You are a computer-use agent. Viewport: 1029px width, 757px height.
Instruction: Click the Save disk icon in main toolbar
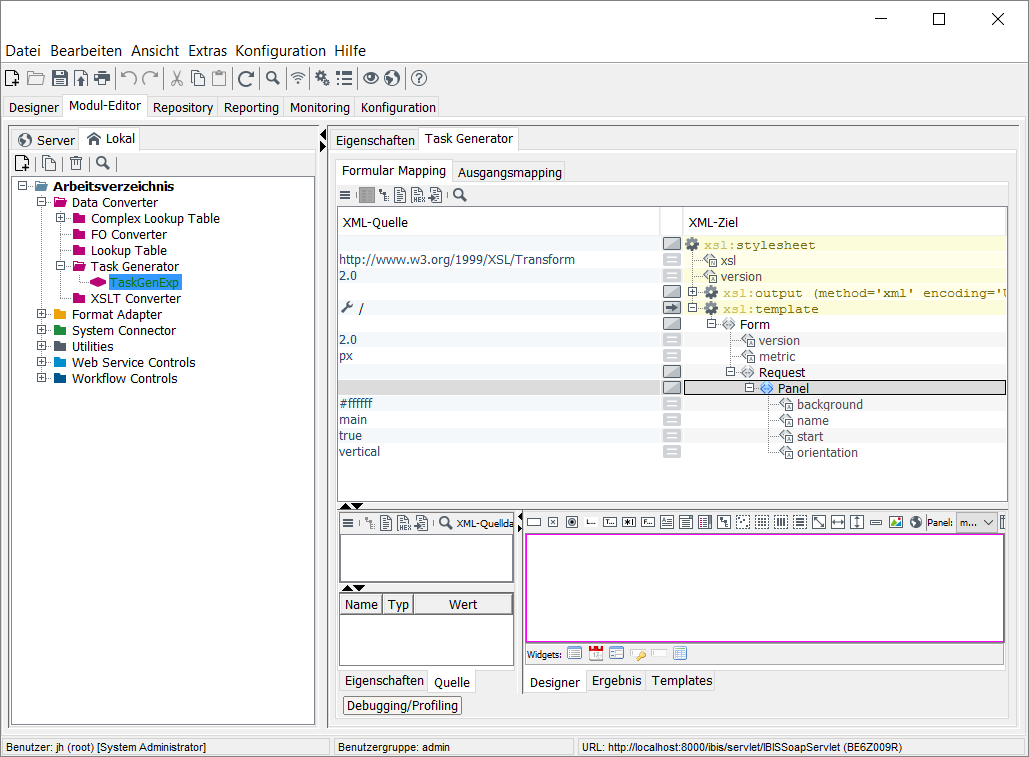coord(59,78)
